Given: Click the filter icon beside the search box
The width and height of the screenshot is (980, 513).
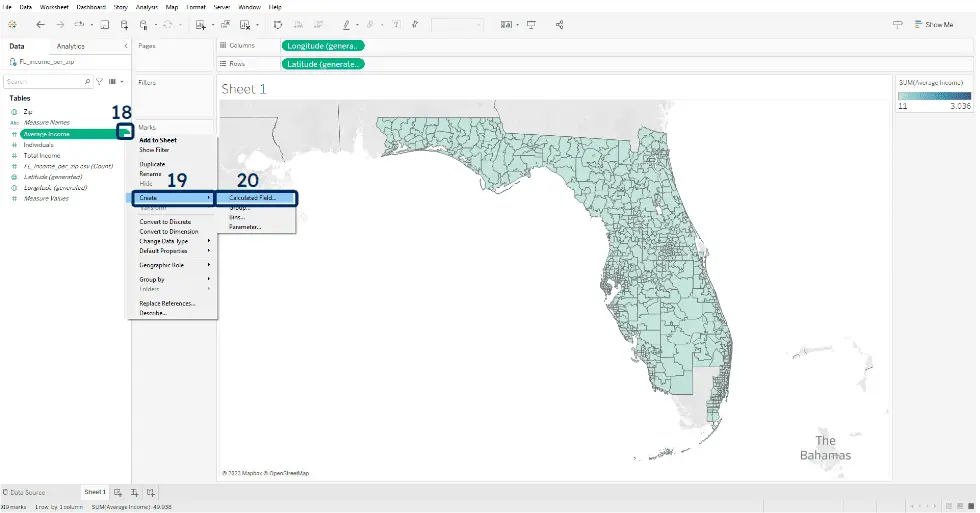Looking at the screenshot, I should pyautogui.click(x=99, y=82).
